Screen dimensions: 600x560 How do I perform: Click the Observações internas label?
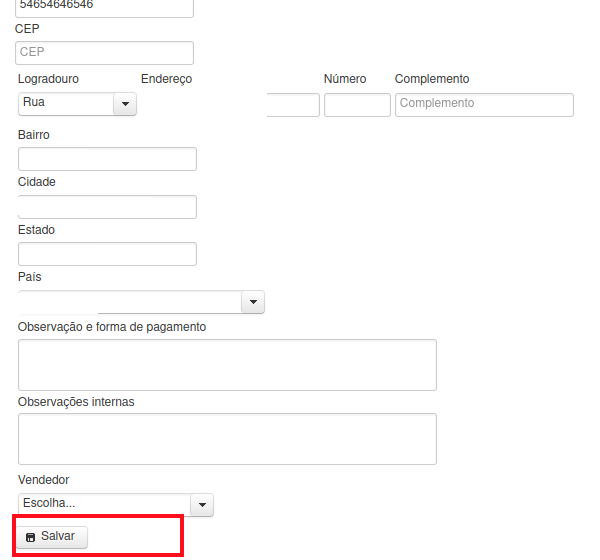[x=76, y=402]
